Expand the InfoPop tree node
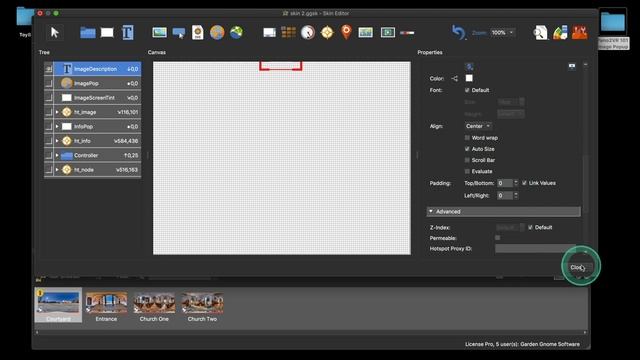Viewport: 640px width, 360px height. click(x=57, y=127)
